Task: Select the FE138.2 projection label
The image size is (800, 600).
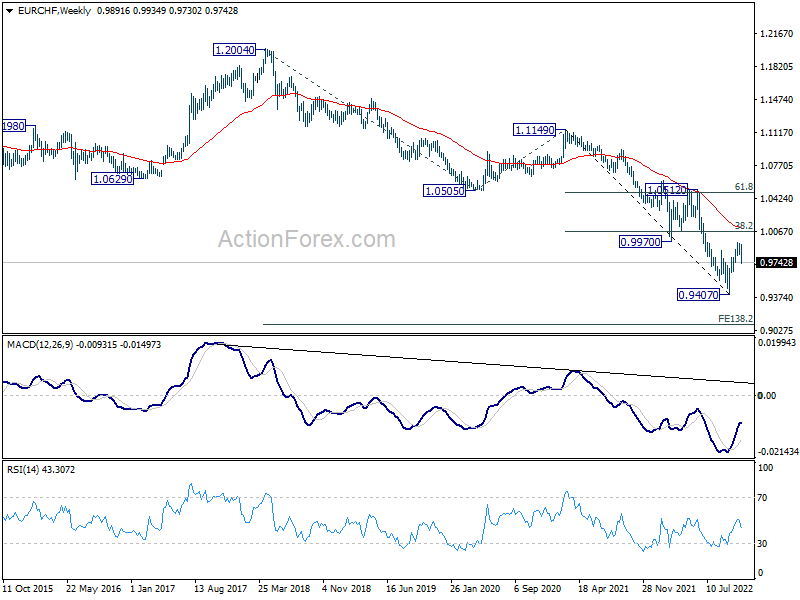Action: click(x=735, y=318)
